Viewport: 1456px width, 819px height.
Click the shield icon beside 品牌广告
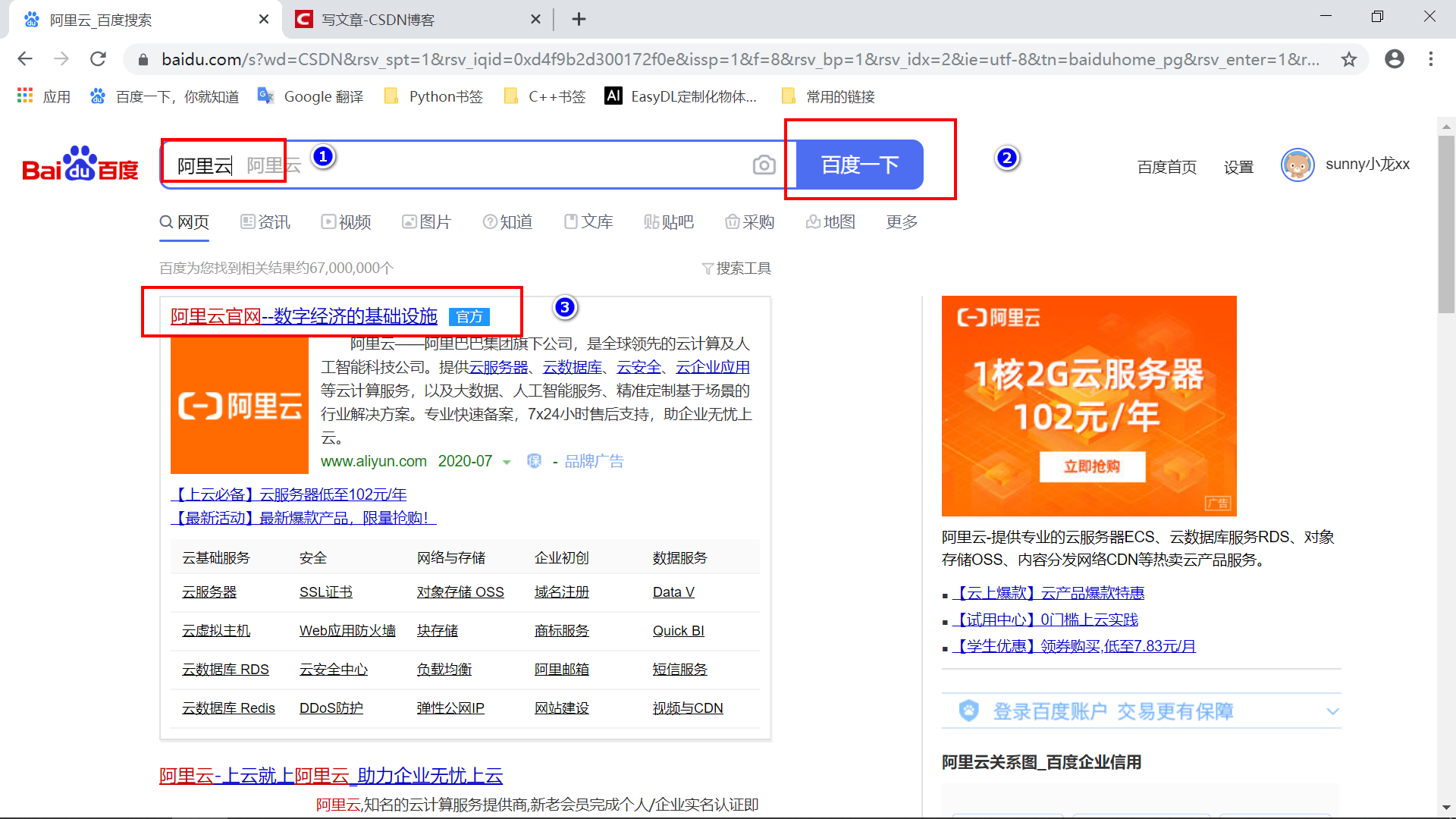click(534, 461)
